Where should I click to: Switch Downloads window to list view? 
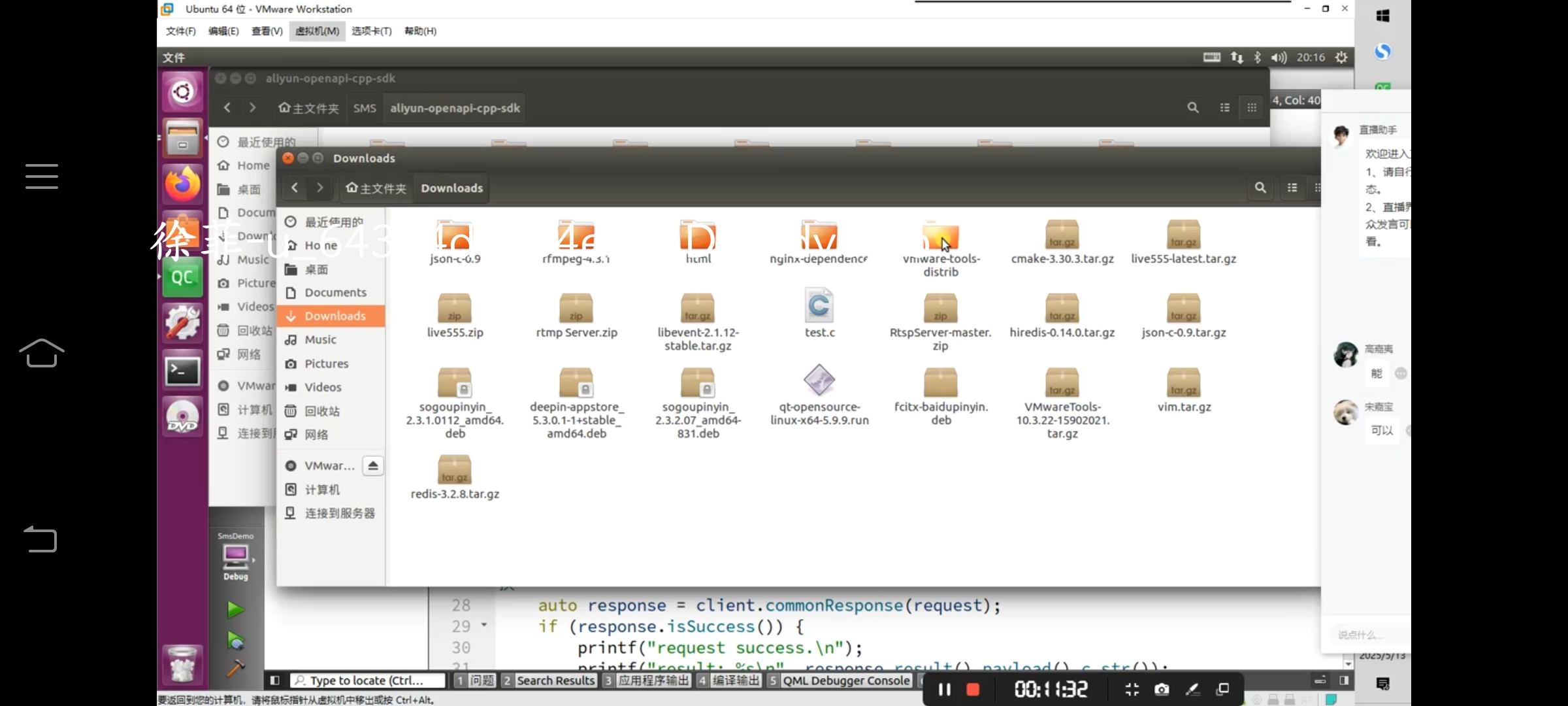[1292, 188]
